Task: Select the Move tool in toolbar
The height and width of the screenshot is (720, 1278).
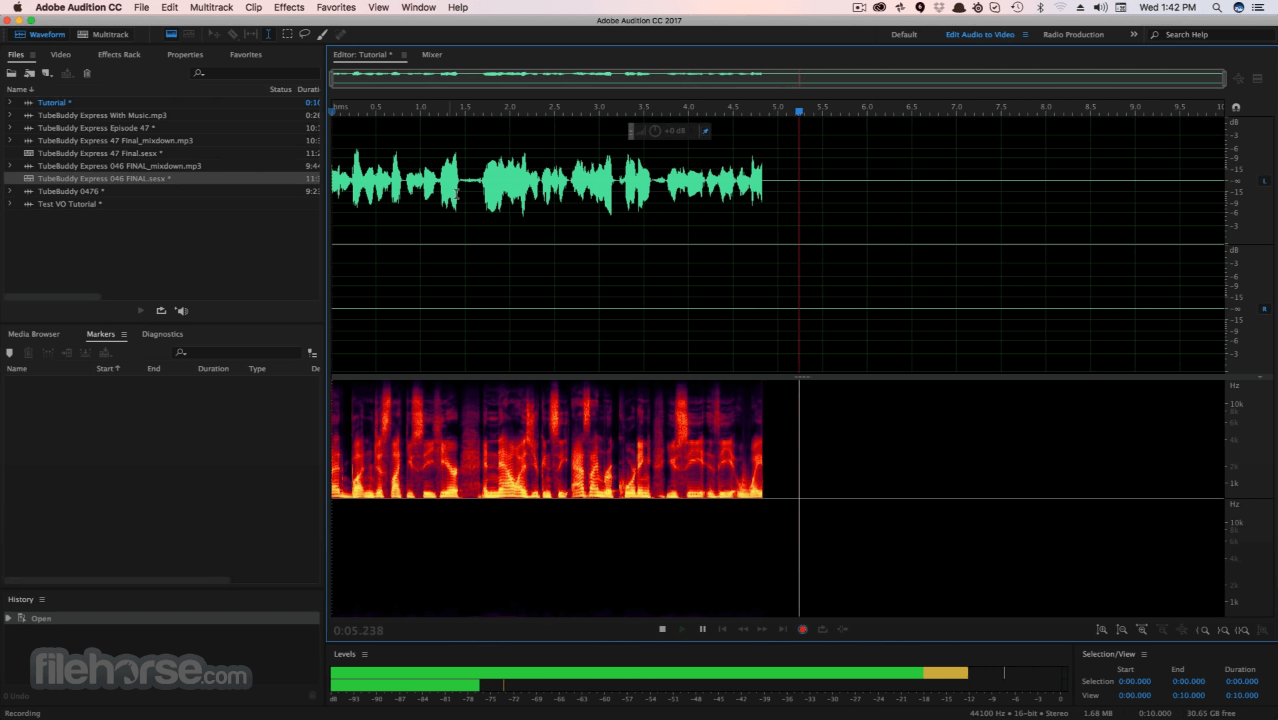Action: [x=214, y=34]
